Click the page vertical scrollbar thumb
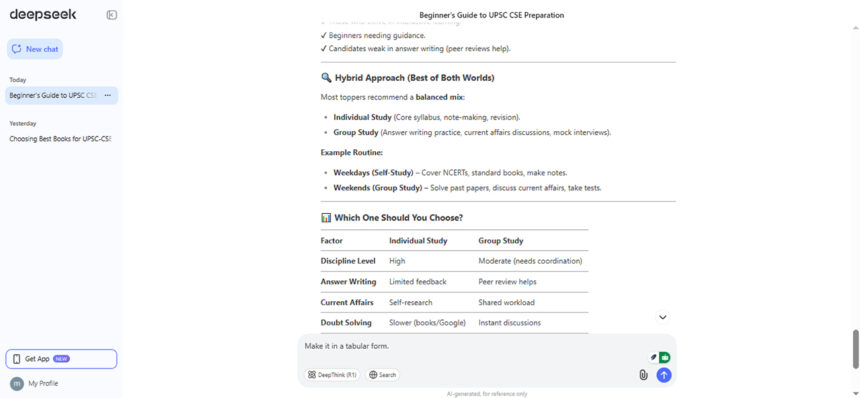Image resolution: width=860 pixels, height=398 pixels. (855, 349)
